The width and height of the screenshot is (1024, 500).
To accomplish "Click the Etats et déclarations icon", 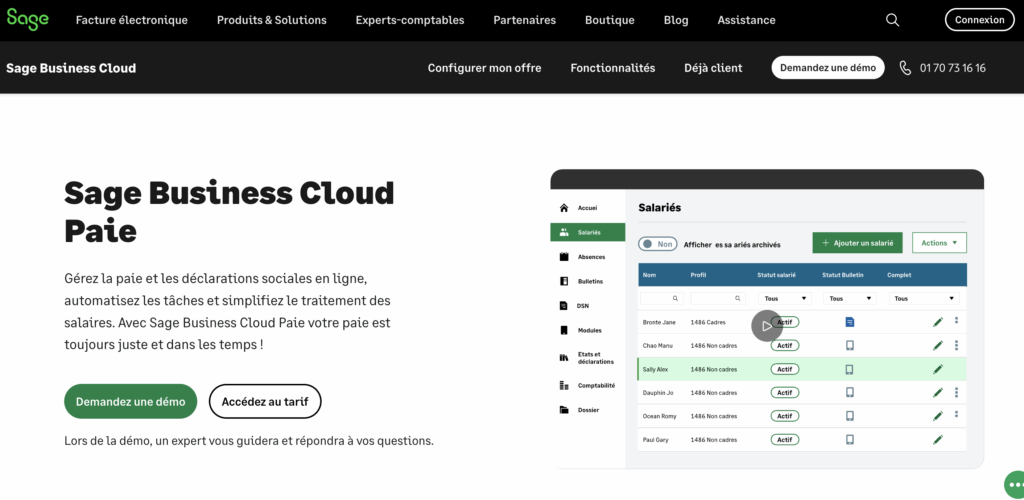I will pos(564,358).
